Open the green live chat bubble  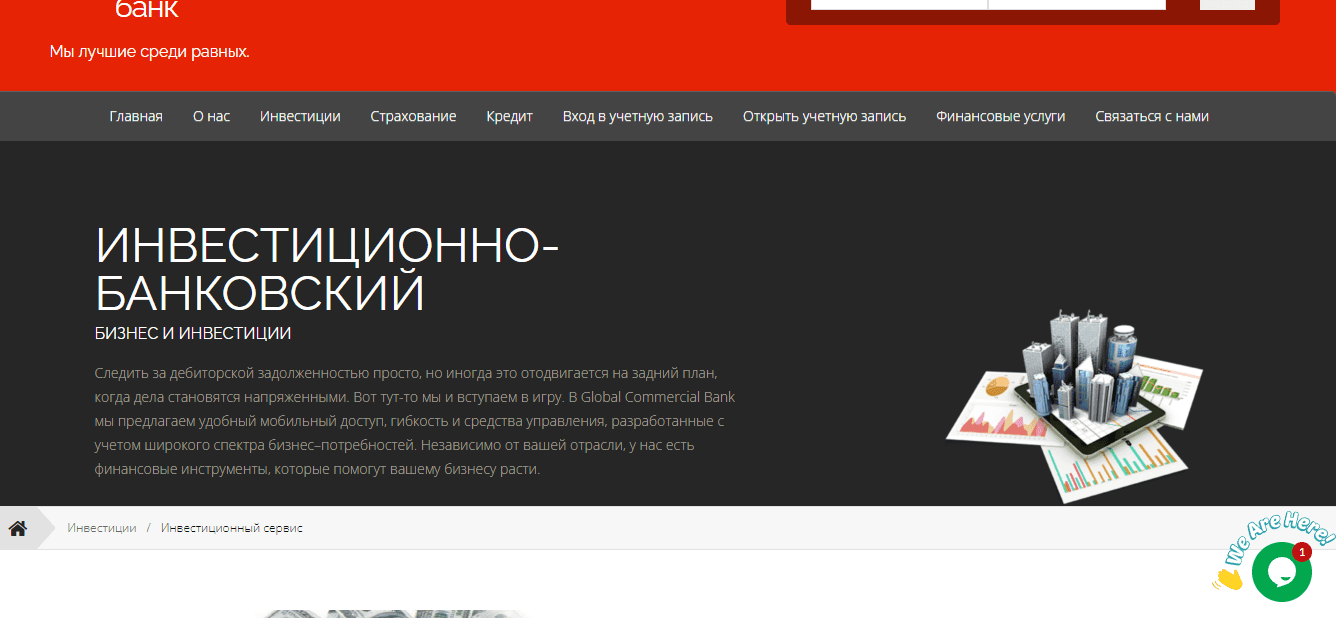click(1281, 572)
